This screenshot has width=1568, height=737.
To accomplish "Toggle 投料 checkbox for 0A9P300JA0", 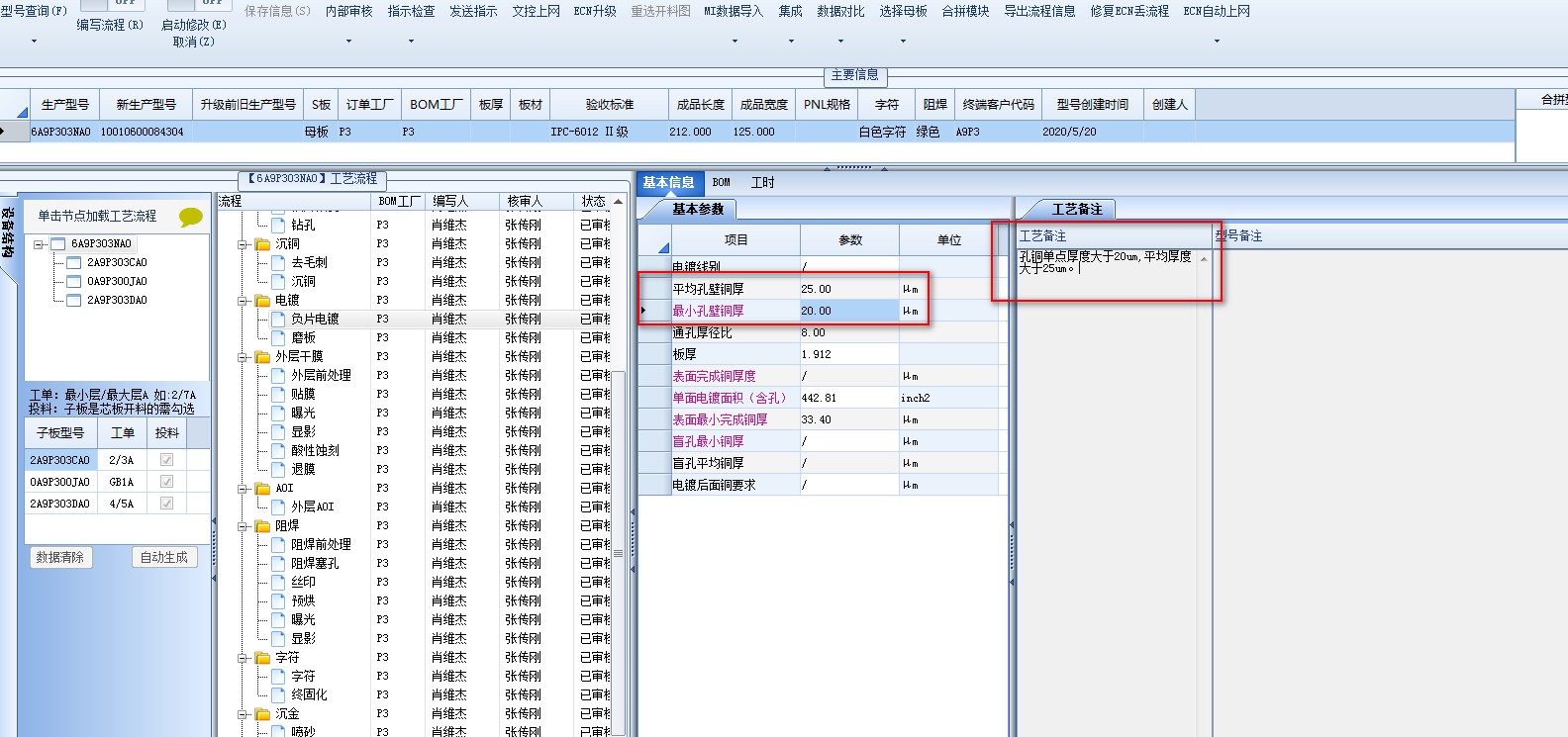I will point(166,482).
